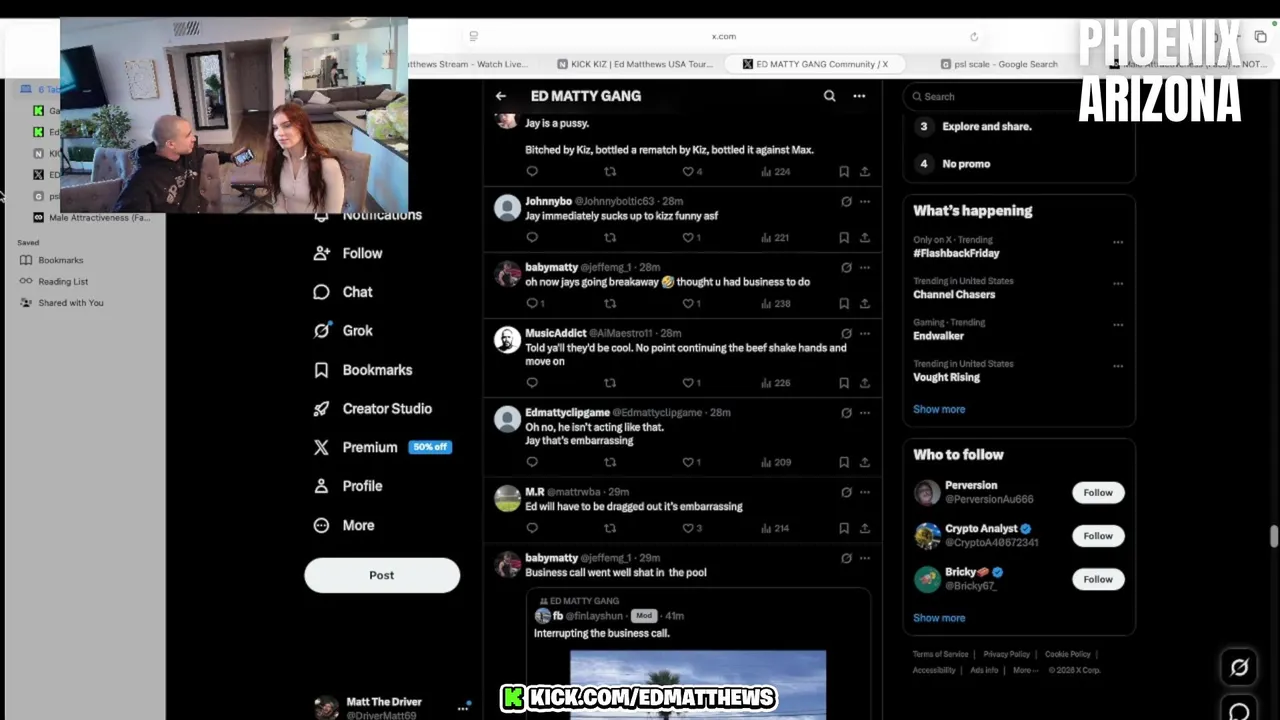Open Grok icon on Johnnybo's post
The height and width of the screenshot is (720, 1280).
click(x=846, y=202)
